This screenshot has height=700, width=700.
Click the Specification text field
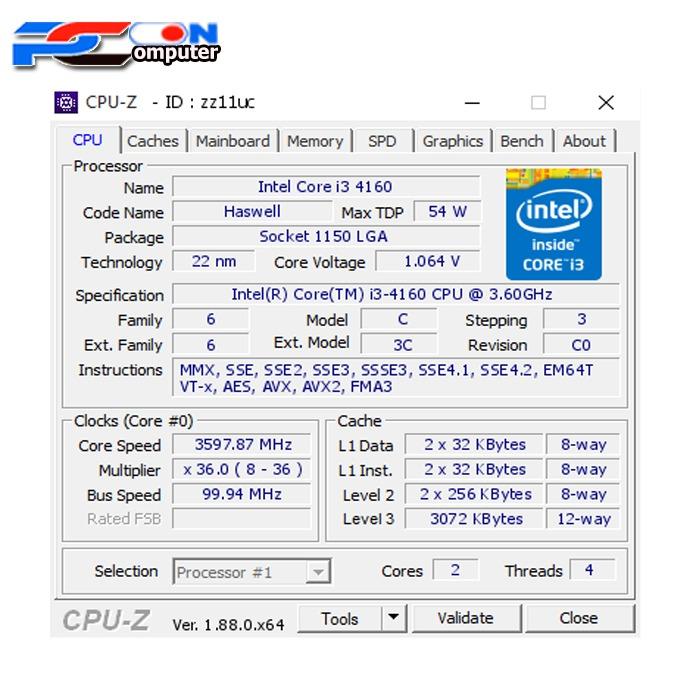(x=395, y=295)
